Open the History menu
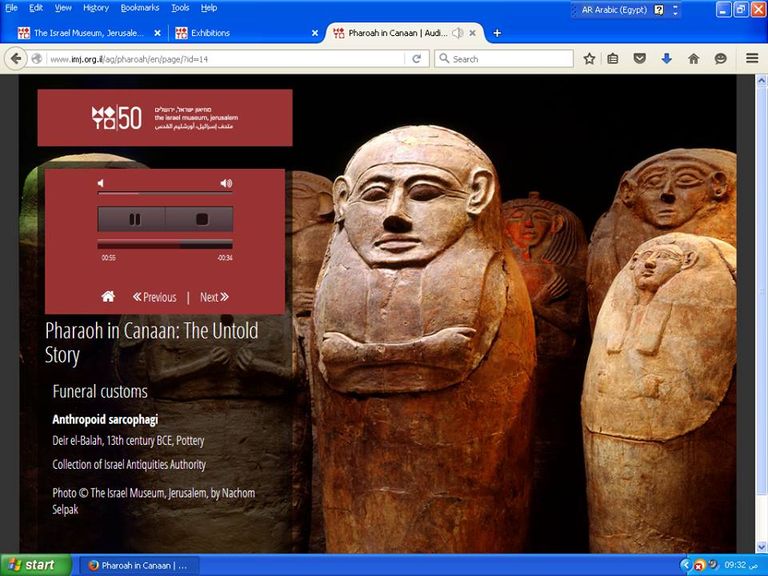This screenshot has height=576, width=768. click(x=96, y=7)
